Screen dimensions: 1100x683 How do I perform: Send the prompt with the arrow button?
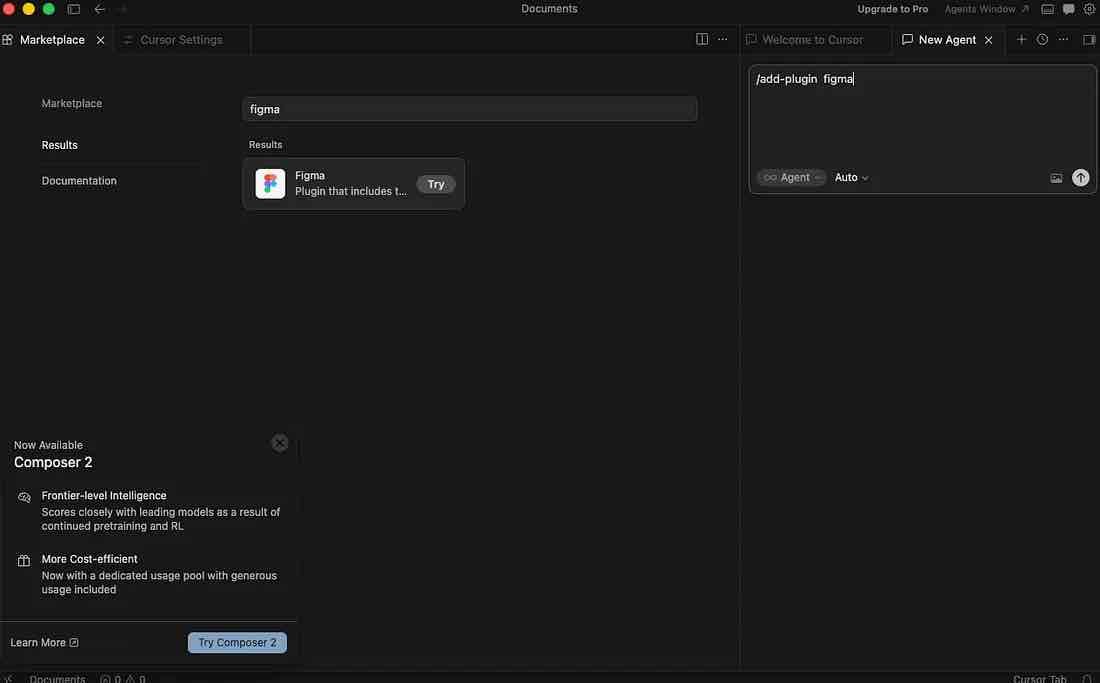pos(1080,178)
